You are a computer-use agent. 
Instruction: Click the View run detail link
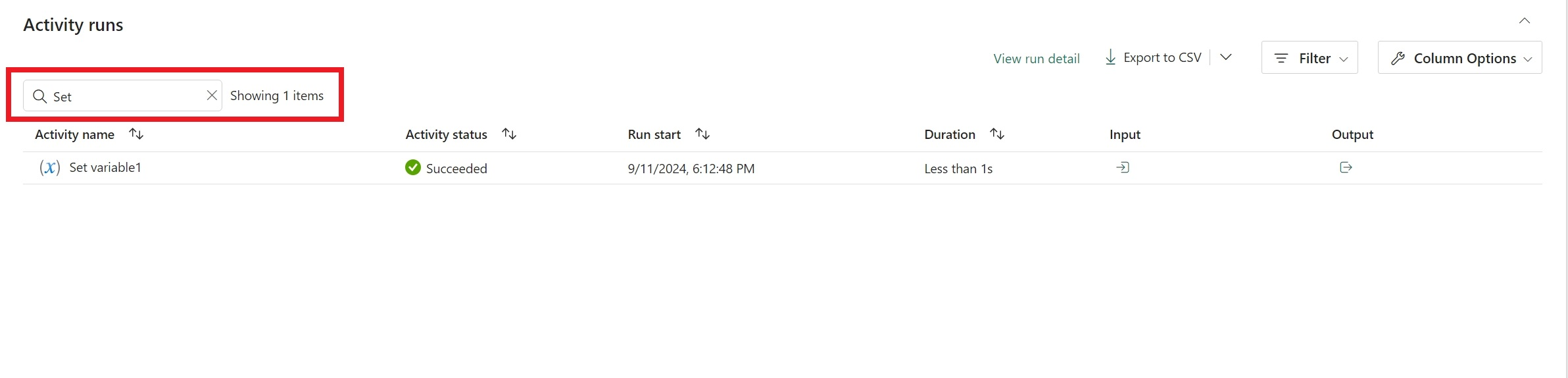point(1037,59)
